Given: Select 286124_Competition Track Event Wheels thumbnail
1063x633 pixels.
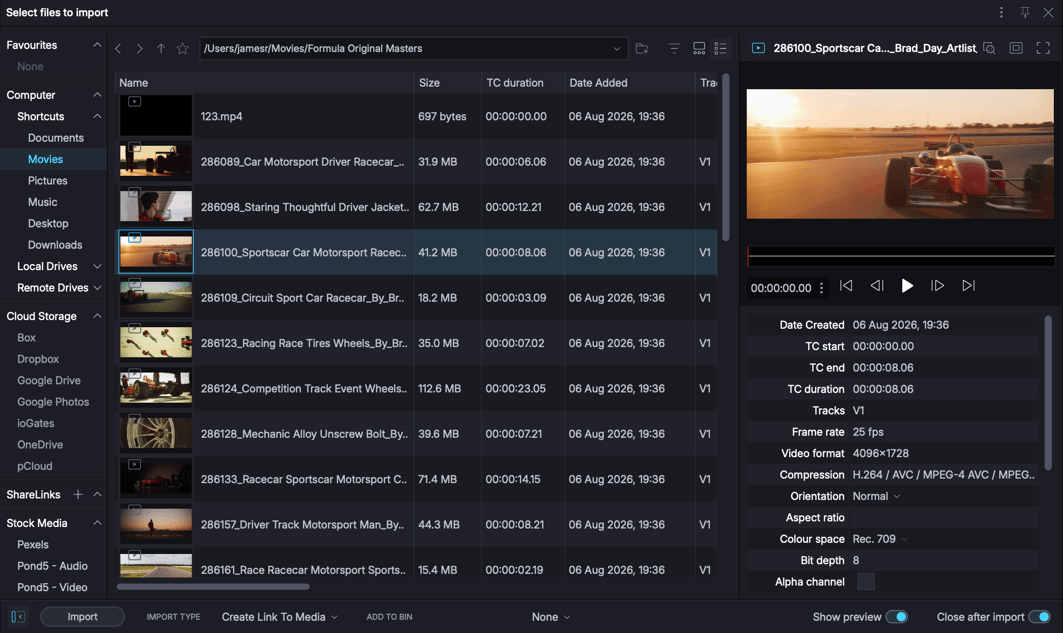Looking at the screenshot, I should coord(156,388).
